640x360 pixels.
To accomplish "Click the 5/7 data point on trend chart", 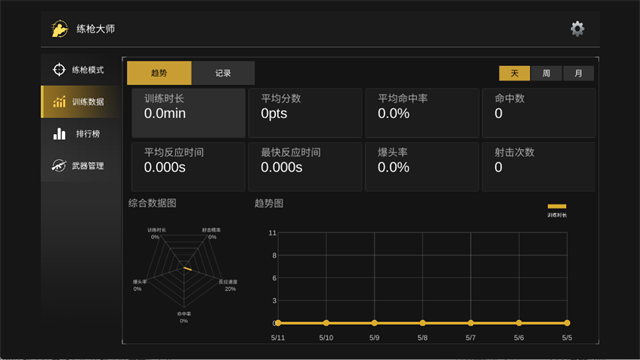I will [471, 323].
